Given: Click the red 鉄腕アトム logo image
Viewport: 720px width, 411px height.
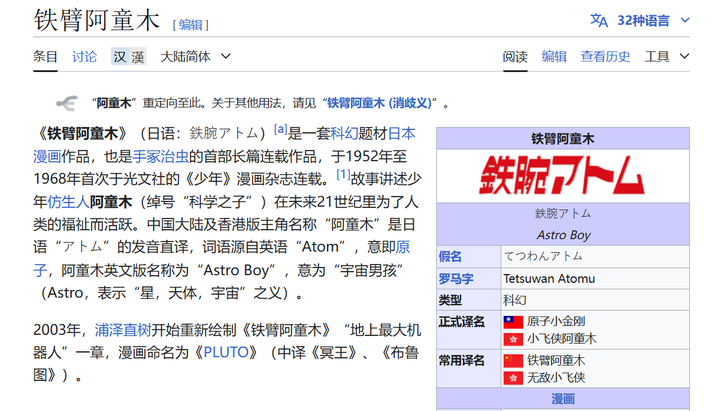Looking at the screenshot, I should [562, 175].
